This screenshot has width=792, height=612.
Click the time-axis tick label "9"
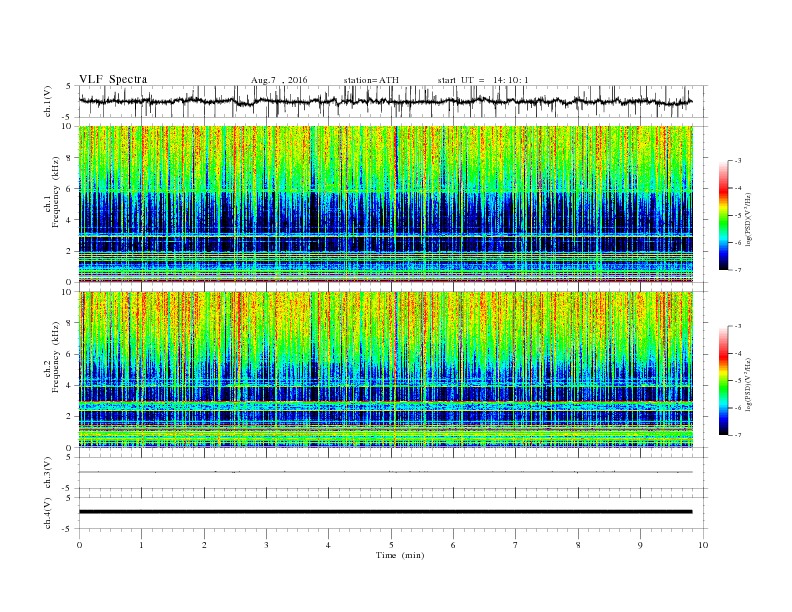click(x=640, y=545)
